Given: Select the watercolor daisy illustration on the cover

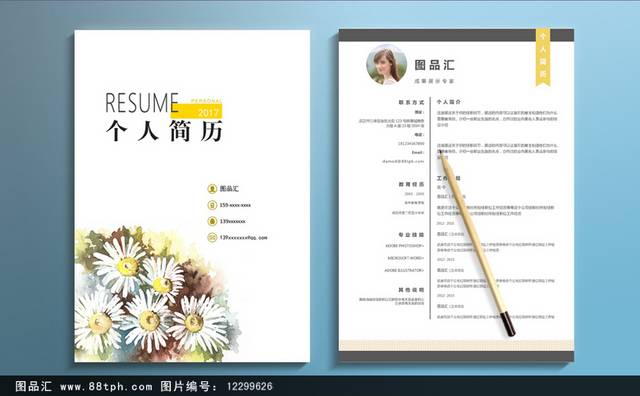Looking at the screenshot, I should click(x=157, y=294).
